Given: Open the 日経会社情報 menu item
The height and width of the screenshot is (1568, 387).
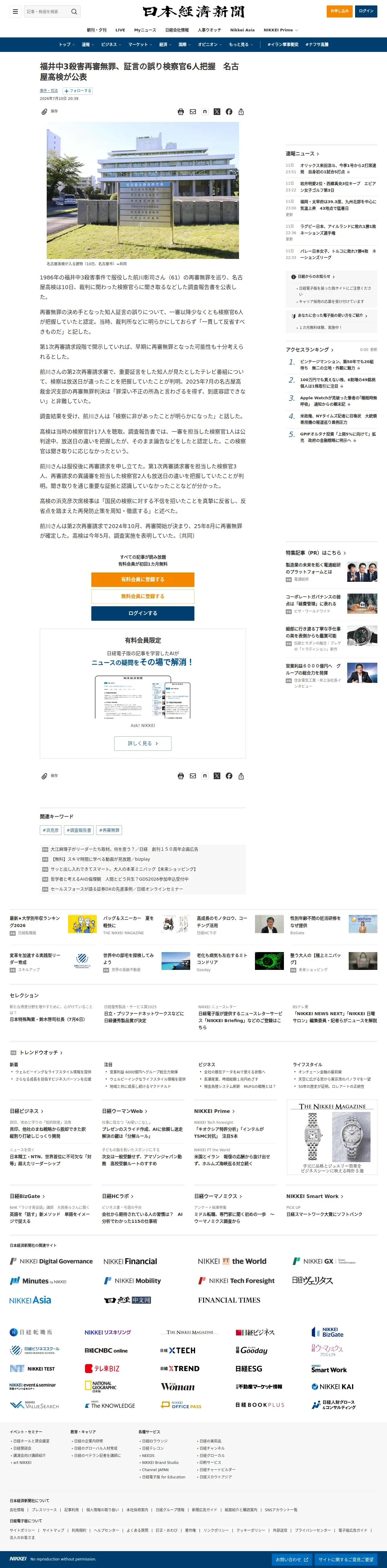Looking at the screenshot, I should (177, 30).
